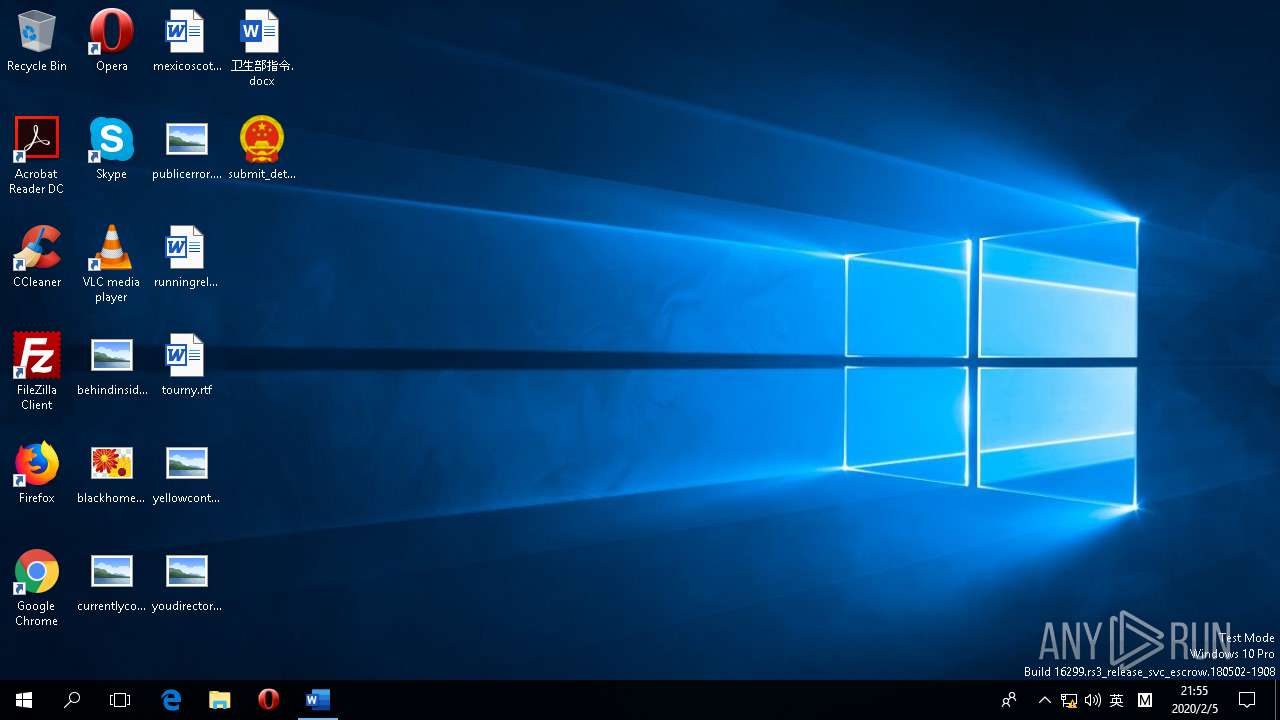Open the Action Center notifications icon
Screen dimensions: 1280x720
pos(1247,700)
